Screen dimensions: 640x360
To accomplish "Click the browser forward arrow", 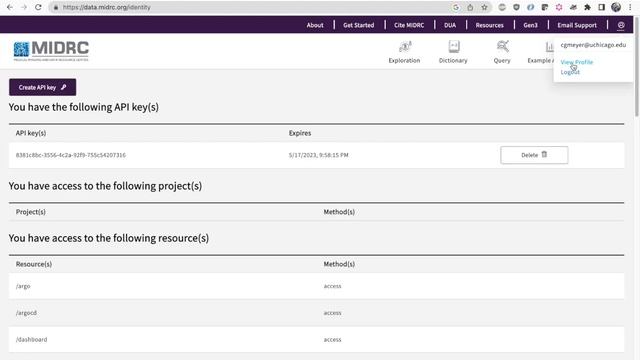I will coord(24,7).
